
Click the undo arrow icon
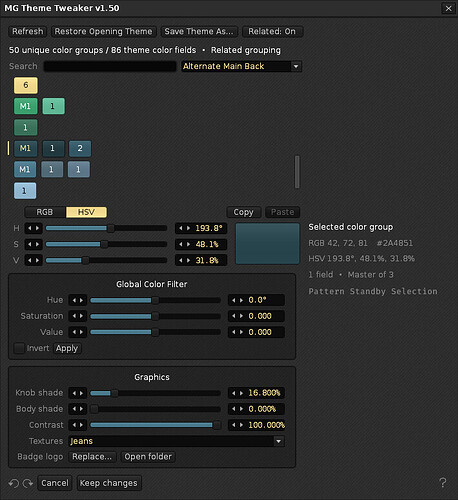(13, 483)
